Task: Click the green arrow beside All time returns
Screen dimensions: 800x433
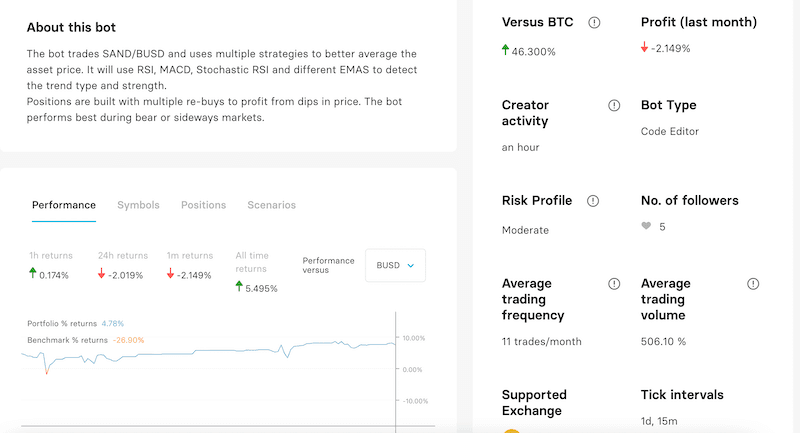Action: tap(239, 286)
